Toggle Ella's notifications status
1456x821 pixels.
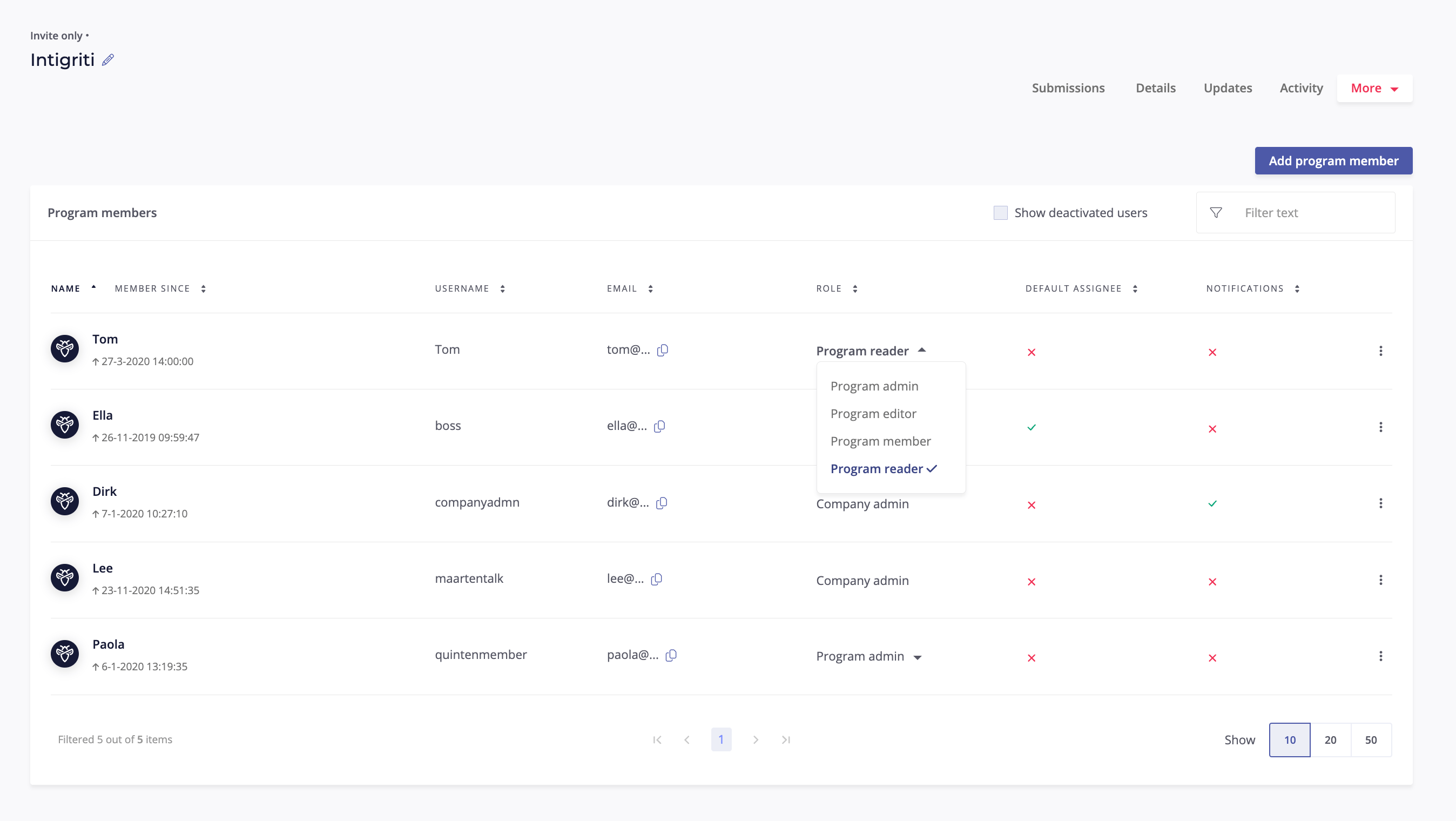(x=1212, y=429)
